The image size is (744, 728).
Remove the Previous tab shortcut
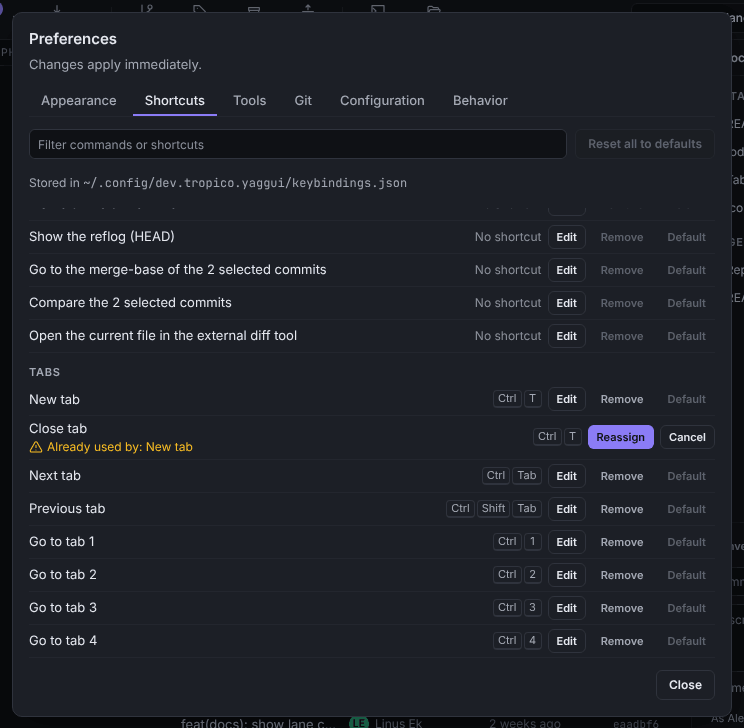tap(622, 509)
